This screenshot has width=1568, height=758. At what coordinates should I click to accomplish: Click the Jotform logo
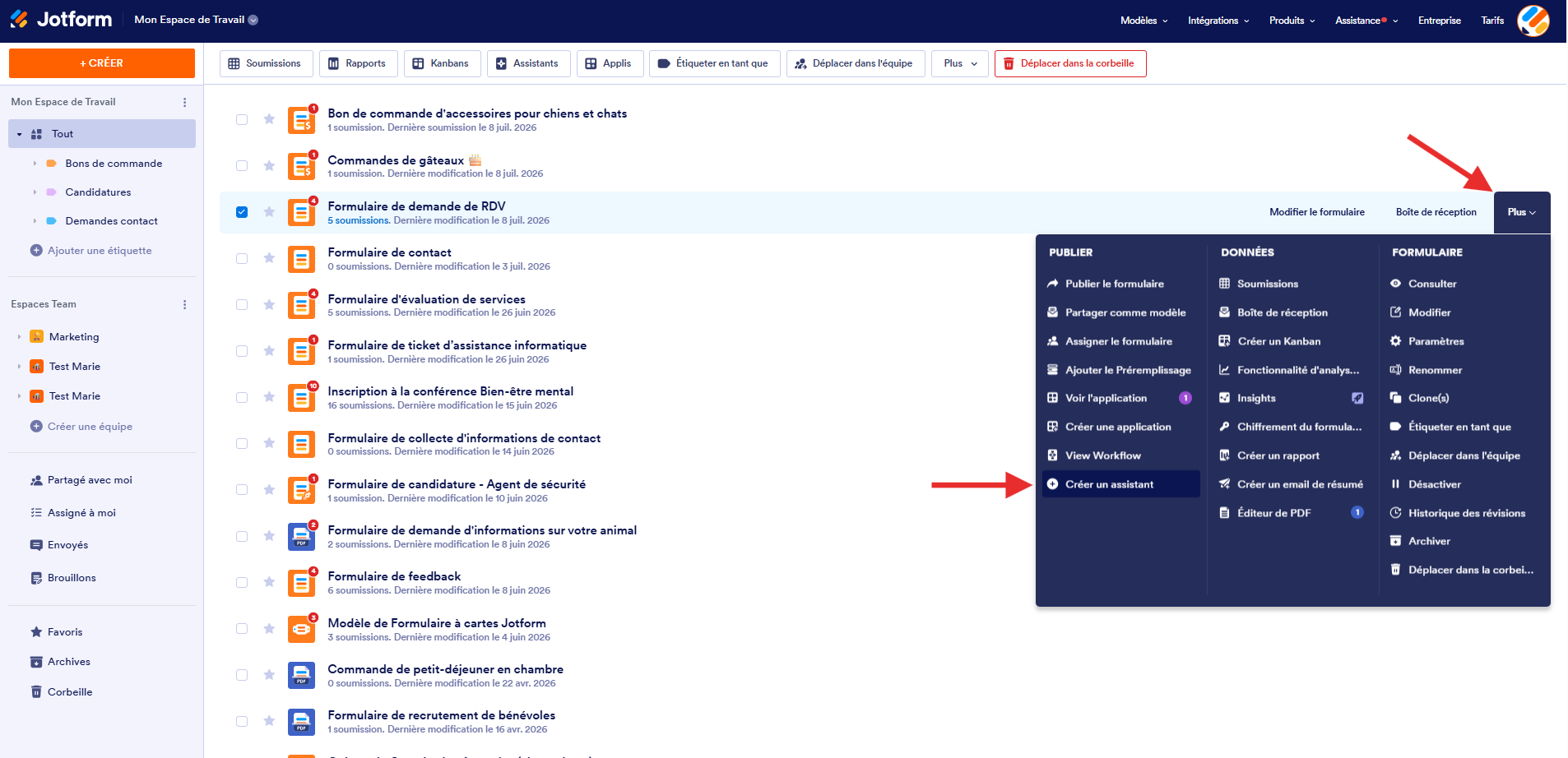coord(61,20)
